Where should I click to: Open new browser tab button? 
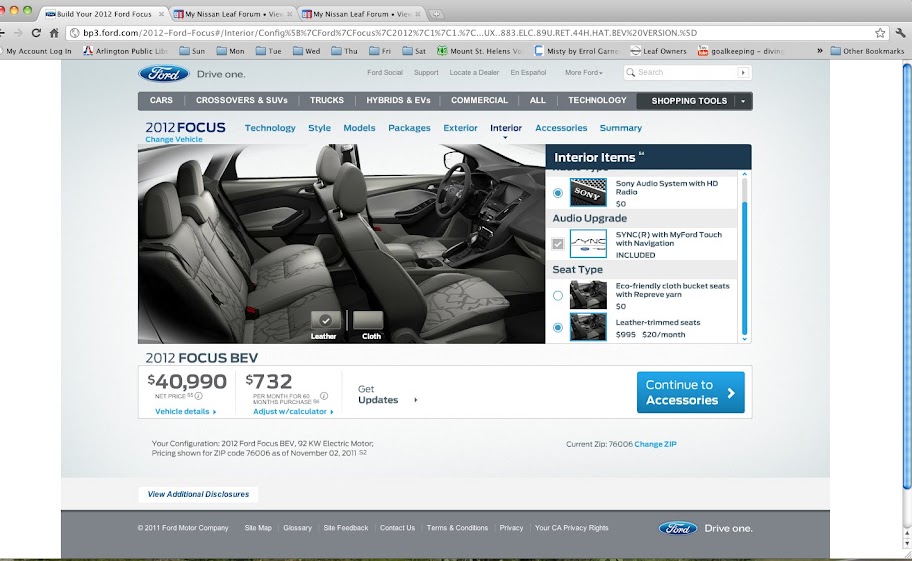[x=436, y=14]
